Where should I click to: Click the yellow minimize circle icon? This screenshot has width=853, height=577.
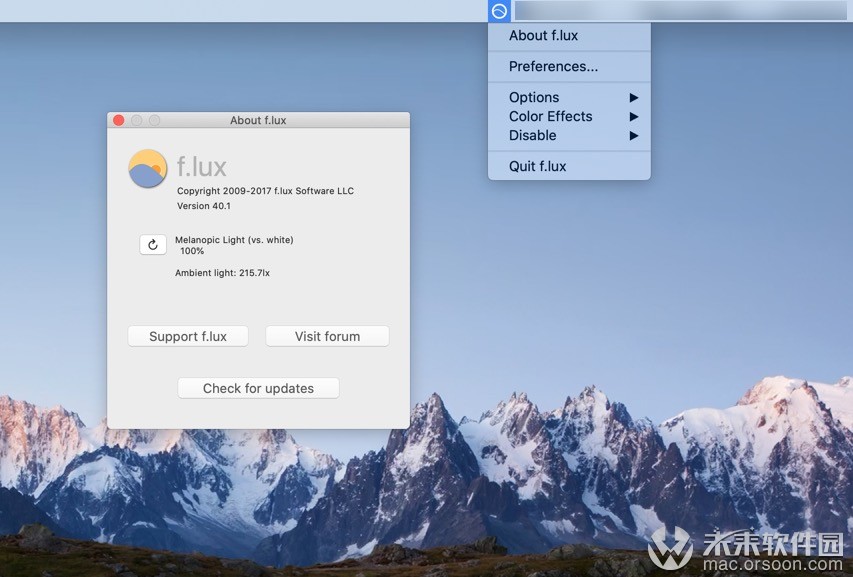135,119
